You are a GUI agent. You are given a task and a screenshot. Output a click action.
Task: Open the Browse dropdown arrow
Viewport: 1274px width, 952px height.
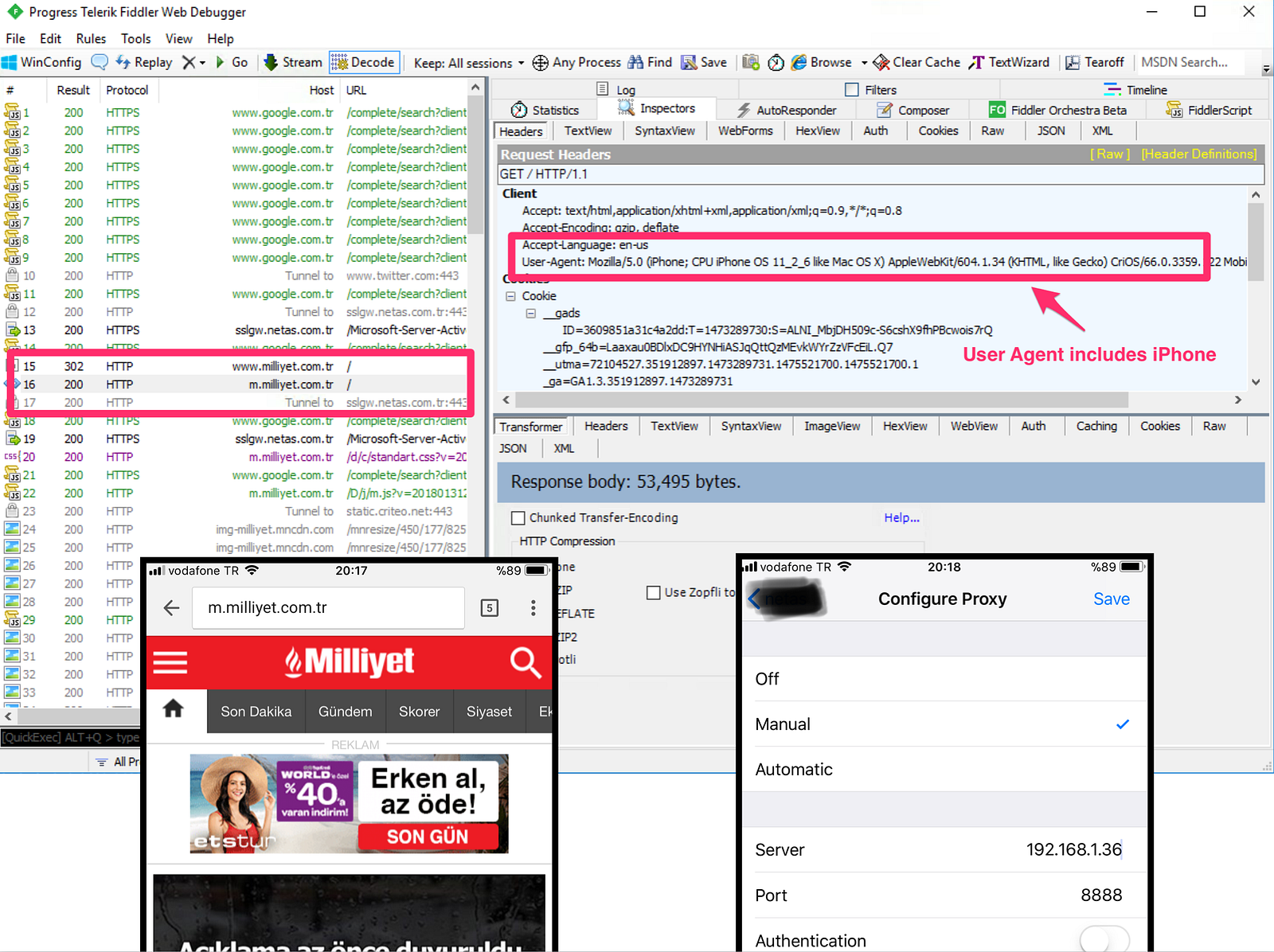pos(864,62)
